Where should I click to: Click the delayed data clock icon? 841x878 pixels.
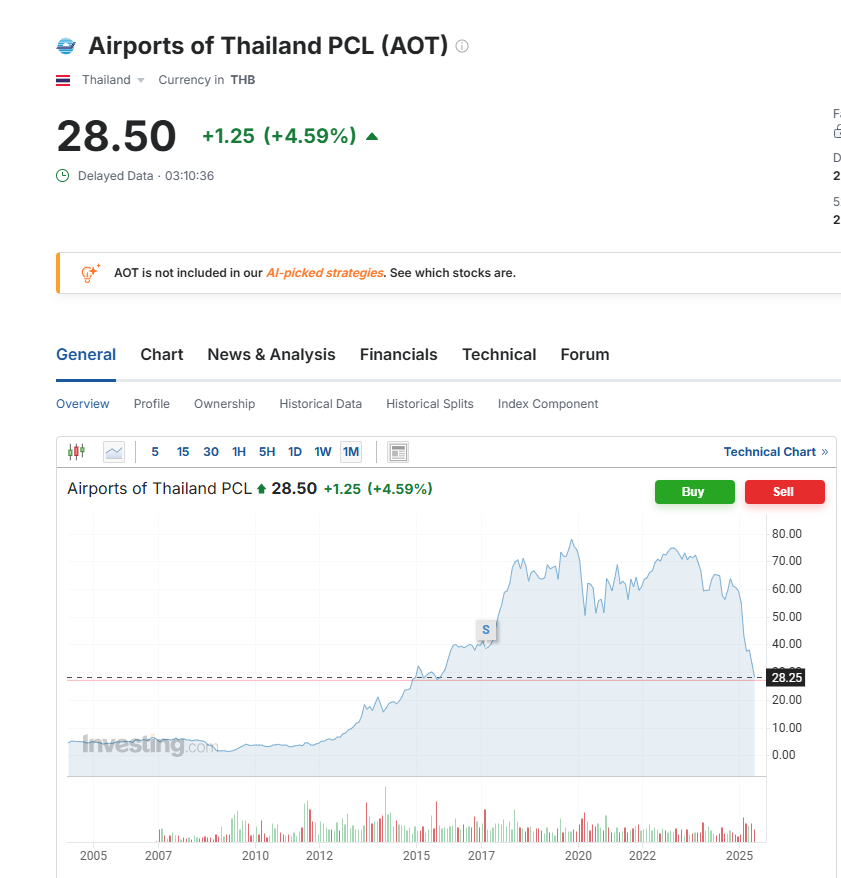click(x=63, y=176)
